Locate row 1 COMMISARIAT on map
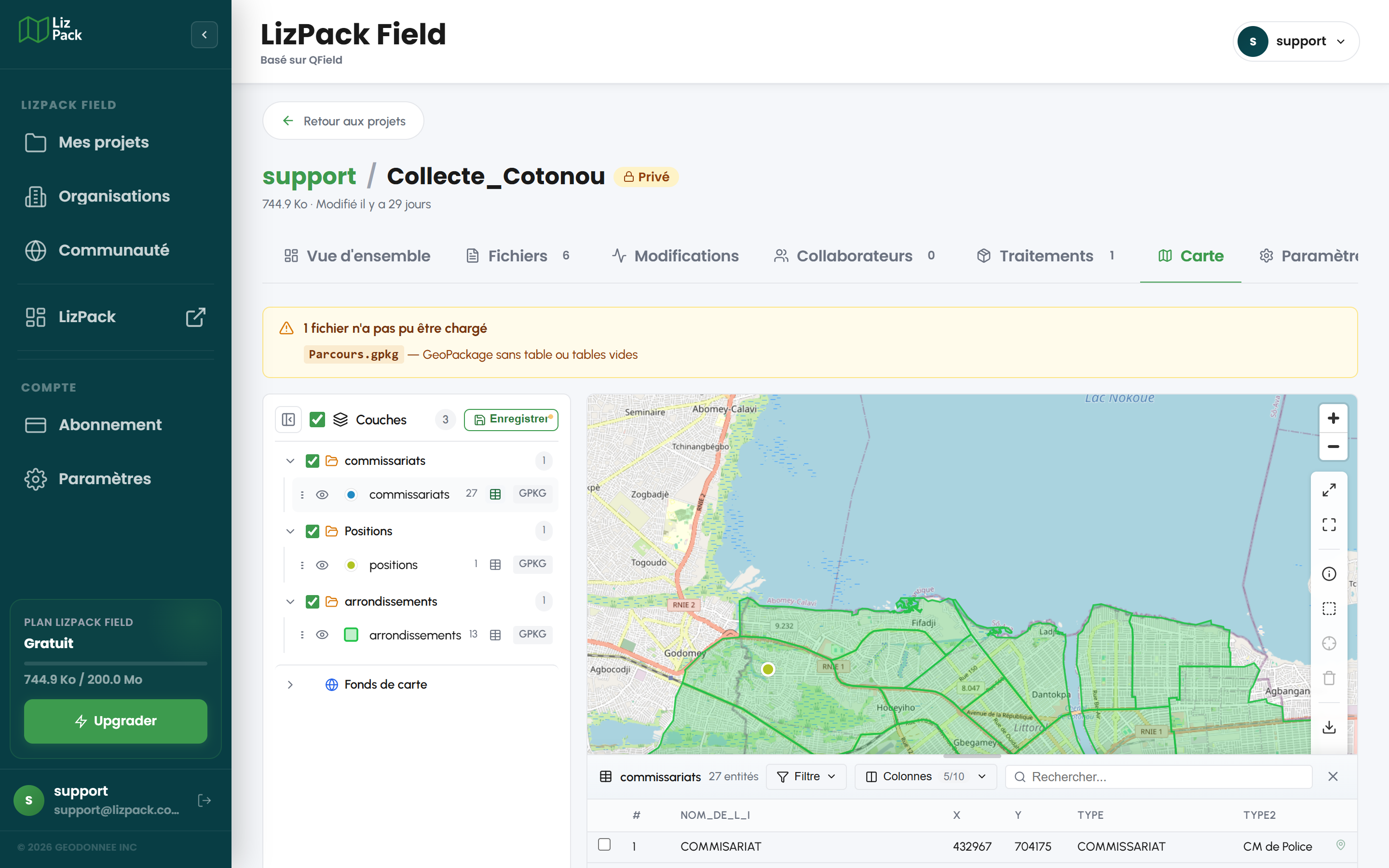This screenshot has height=868, width=1389. (x=1340, y=845)
